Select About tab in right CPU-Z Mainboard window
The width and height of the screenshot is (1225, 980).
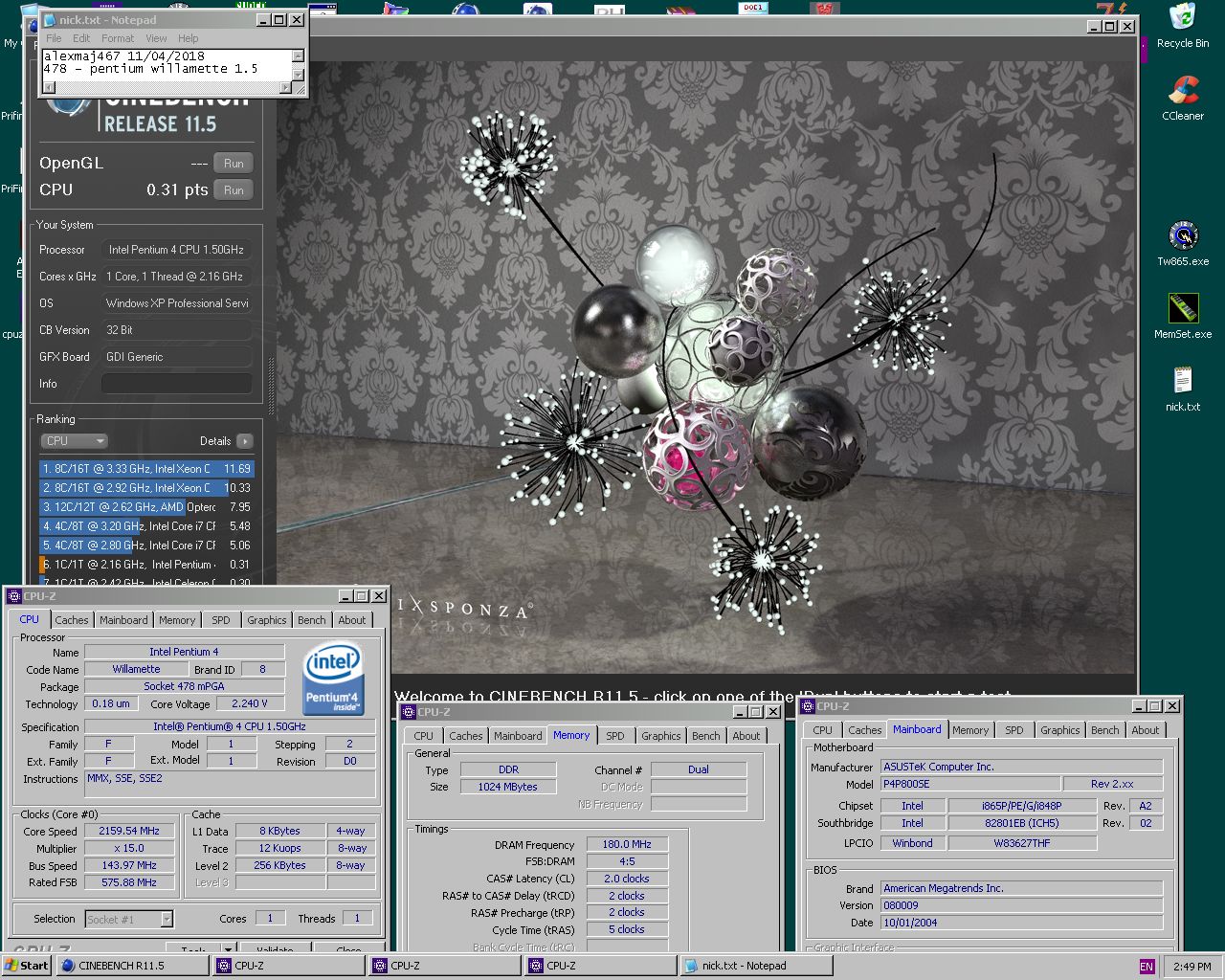point(1146,730)
